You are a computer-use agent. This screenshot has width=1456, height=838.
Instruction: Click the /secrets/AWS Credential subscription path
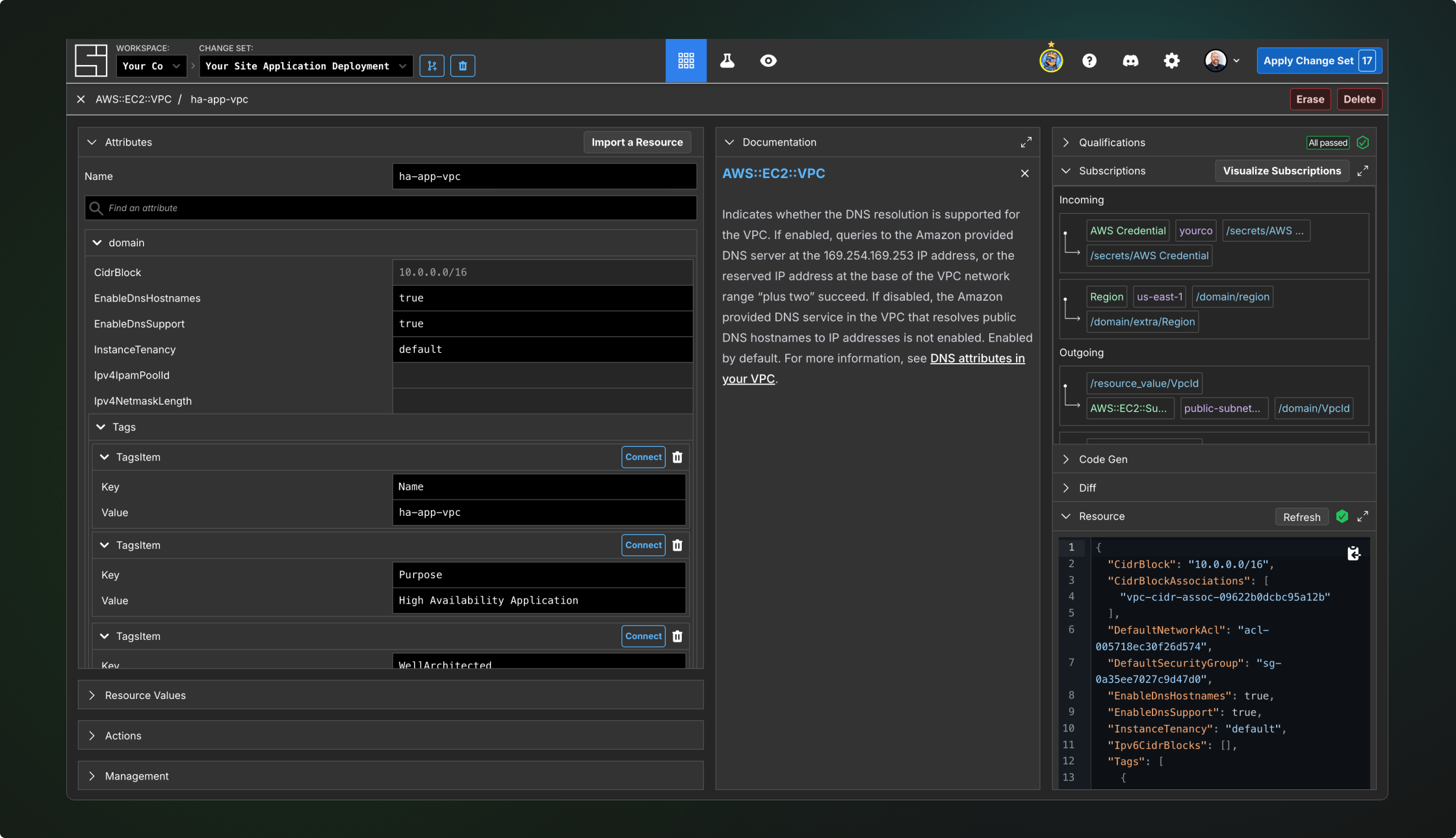(x=1149, y=256)
